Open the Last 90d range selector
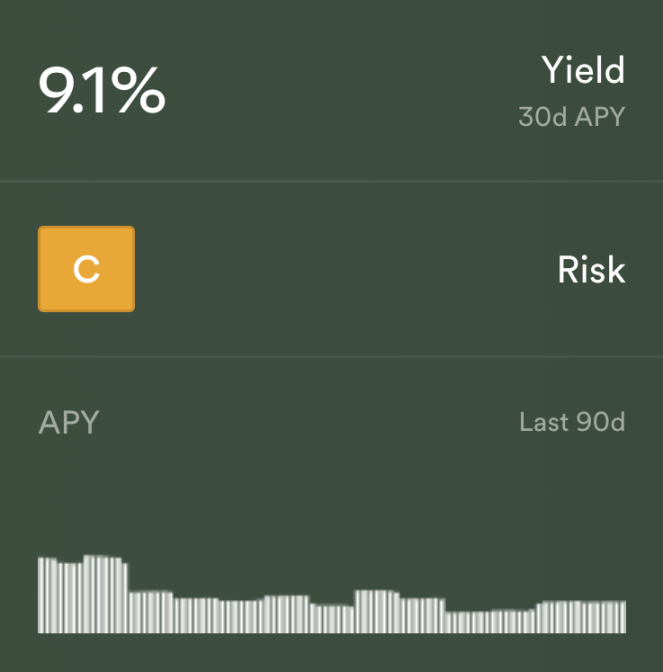Image resolution: width=663 pixels, height=672 pixels. (x=571, y=422)
